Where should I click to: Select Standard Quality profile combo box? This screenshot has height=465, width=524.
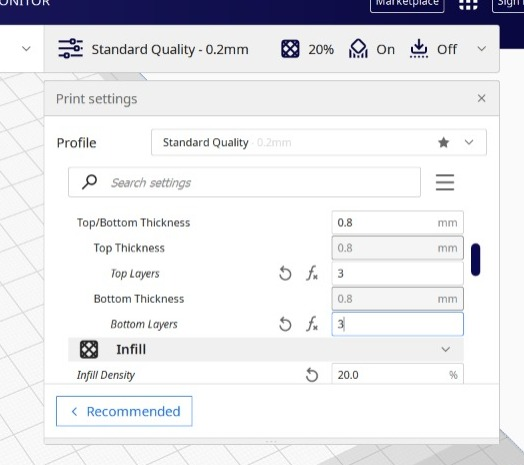click(x=319, y=142)
